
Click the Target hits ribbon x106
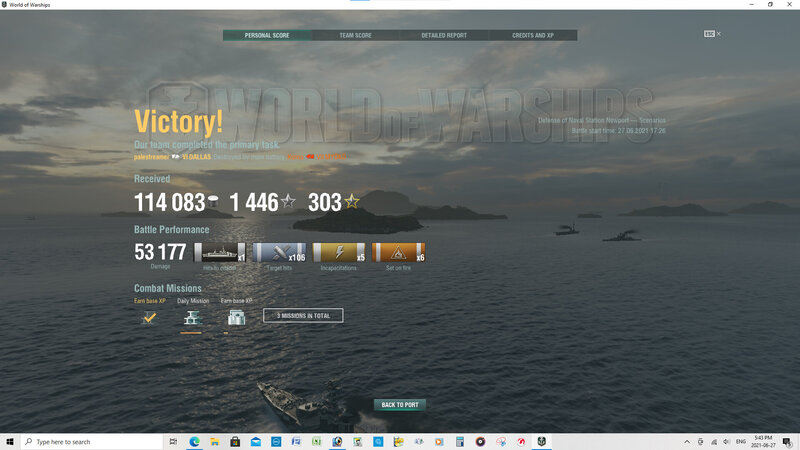tap(280, 253)
